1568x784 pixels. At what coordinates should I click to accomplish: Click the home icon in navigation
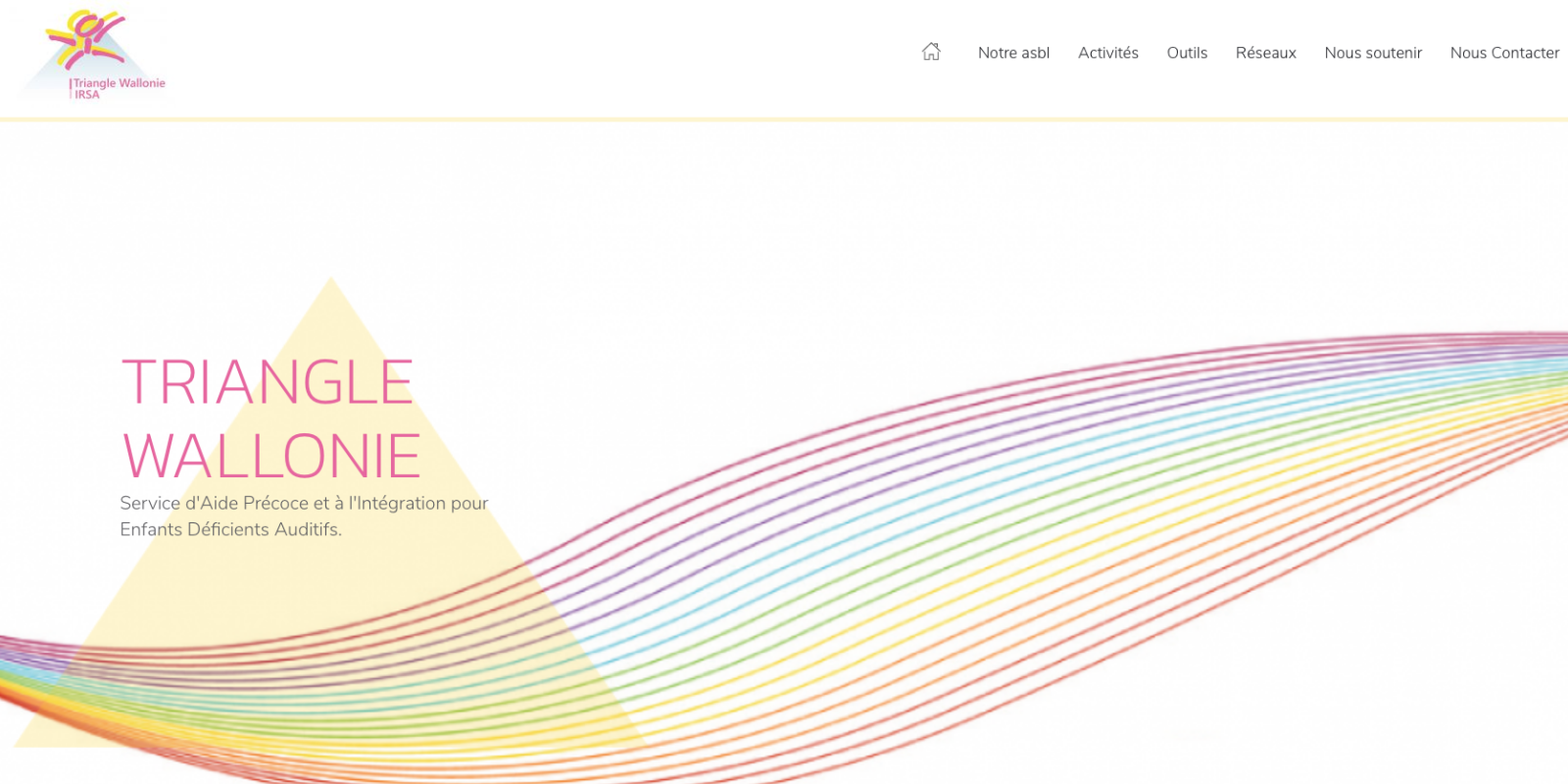pyautogui.click(x=931, y=52)
